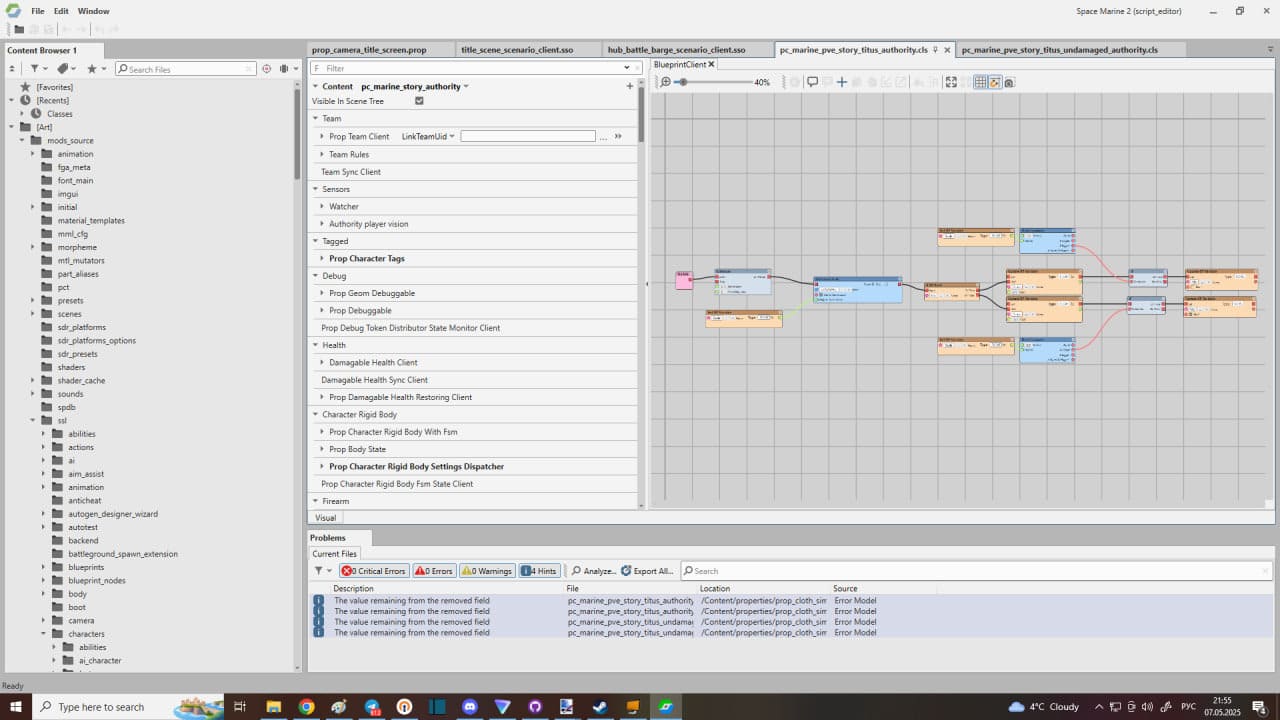Close the BlueprintClient tab
Screen dimensions: 1280x720
coord(712,64)
